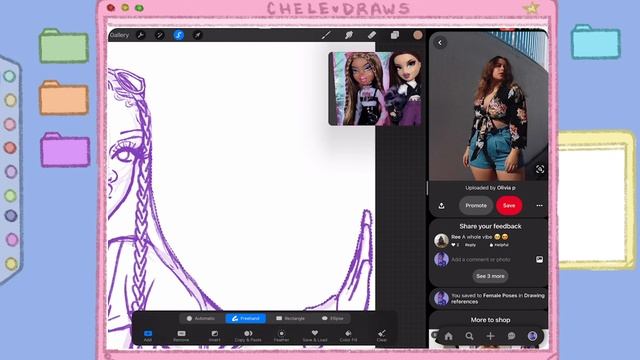The image size is (640, 360).
Task: Reply to Ree's comment
Action: (471, 245)
